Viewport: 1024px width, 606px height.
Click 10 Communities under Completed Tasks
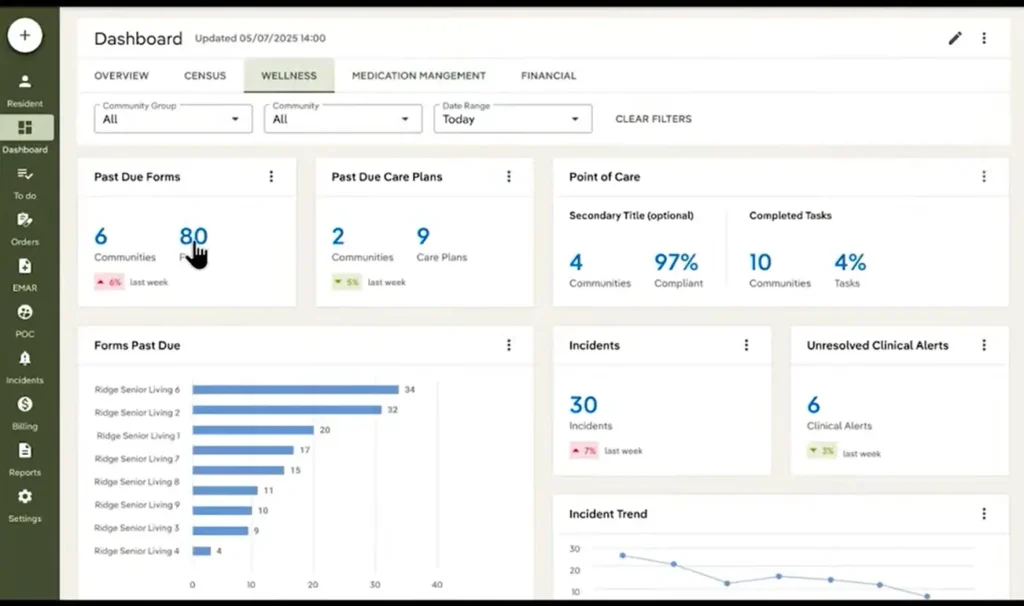click(780, 270)
